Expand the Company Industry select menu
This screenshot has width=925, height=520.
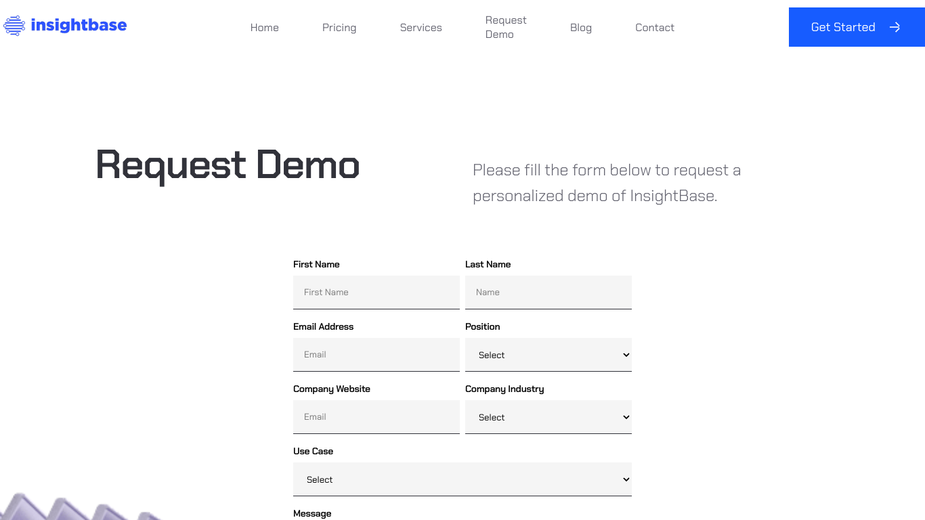tap(548, 417)
